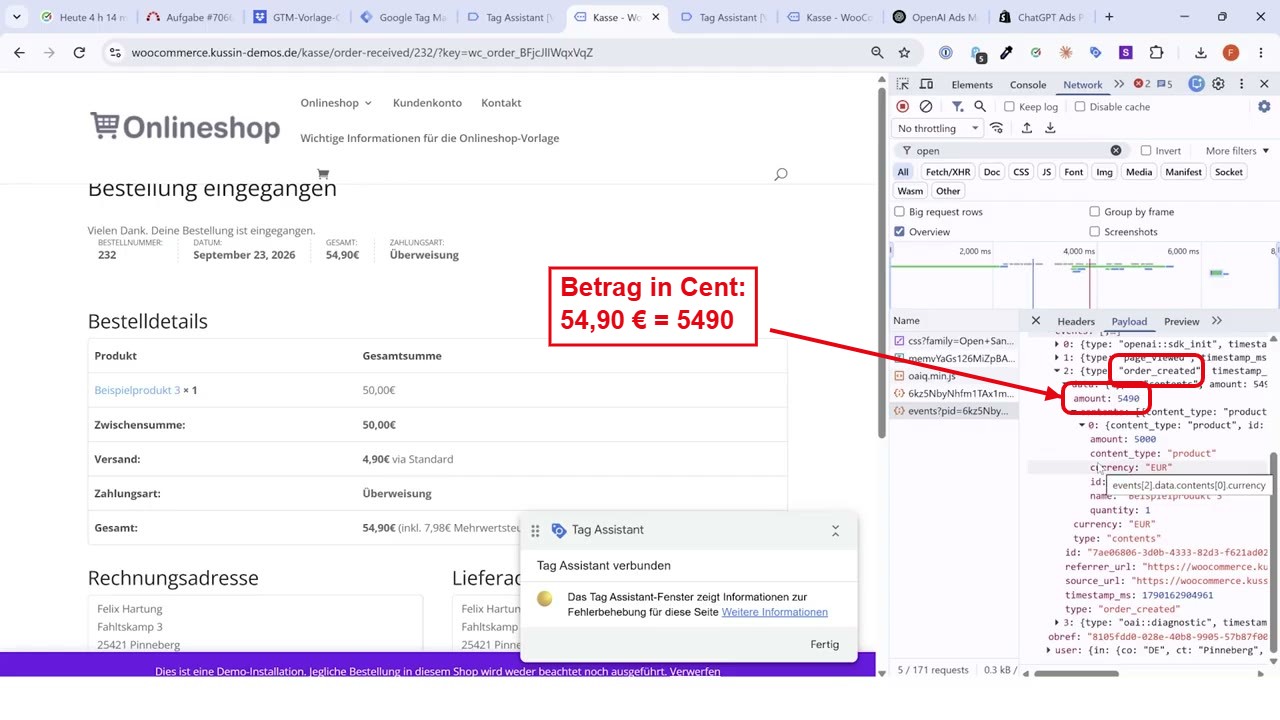Select the DevTools inspect element picker icon
Viewport: 1280px width, 720px height.
[x=902, y=84]
